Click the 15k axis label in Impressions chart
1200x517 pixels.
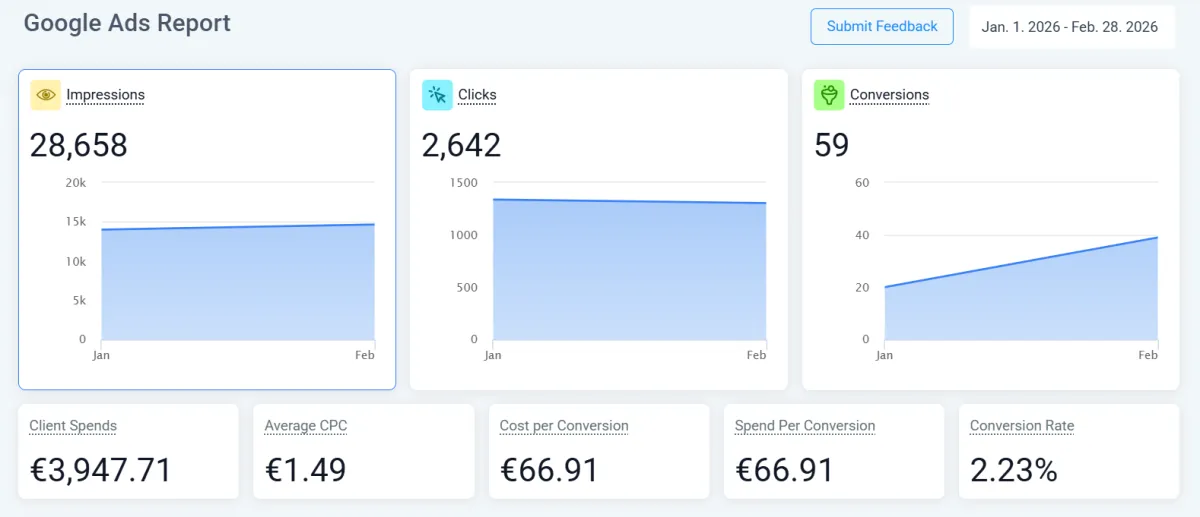pyautogui.click(x=76, y=222)
